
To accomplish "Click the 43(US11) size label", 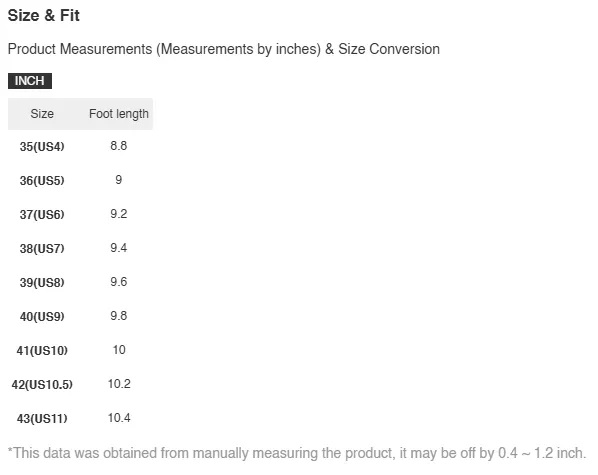I will [42, 419].
